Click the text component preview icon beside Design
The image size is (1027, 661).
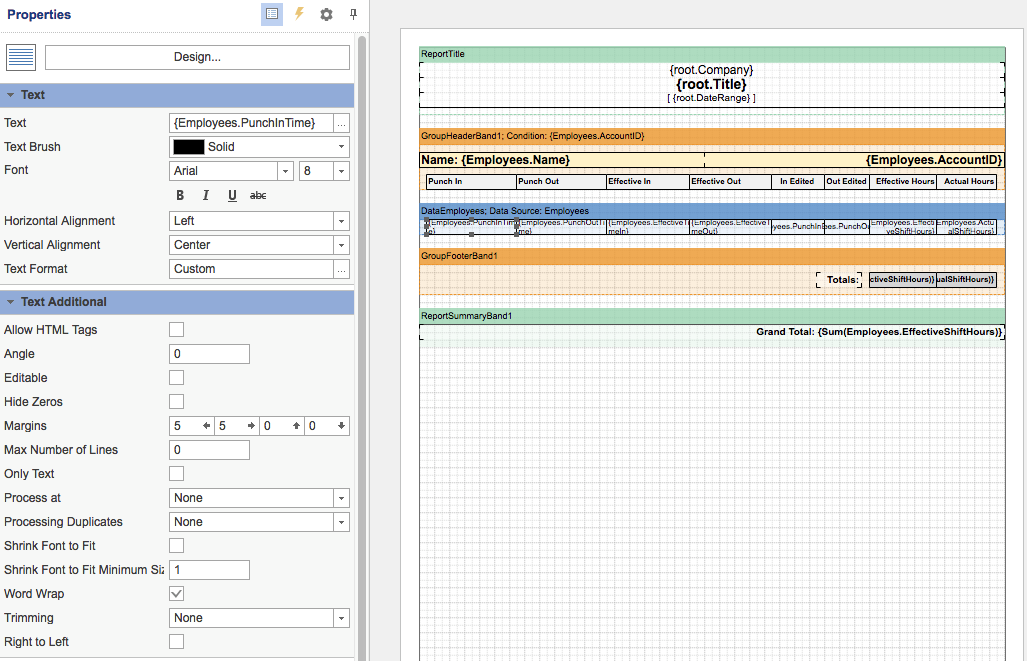point(21,57)
